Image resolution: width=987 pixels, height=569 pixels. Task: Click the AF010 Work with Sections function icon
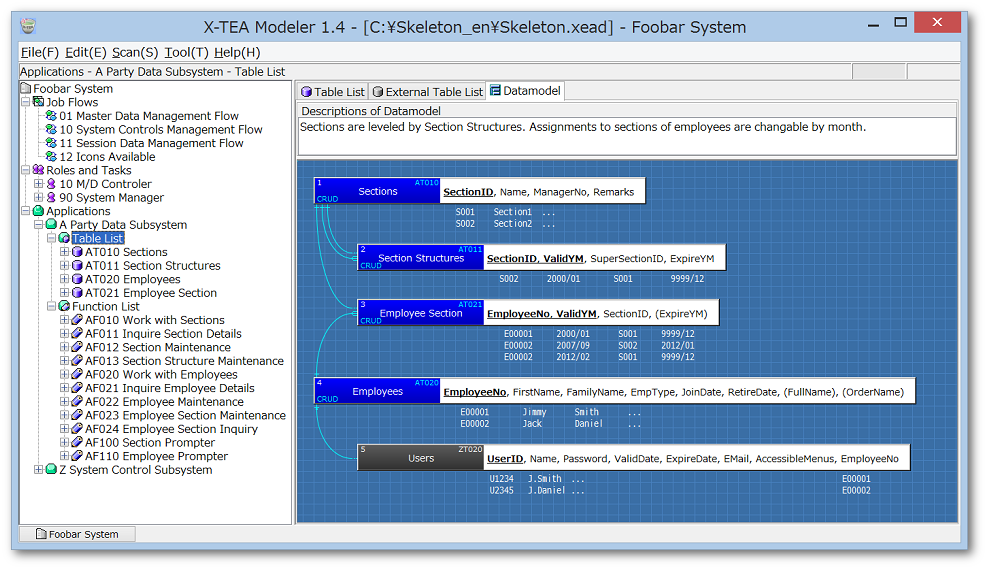(x=77, y=320)
